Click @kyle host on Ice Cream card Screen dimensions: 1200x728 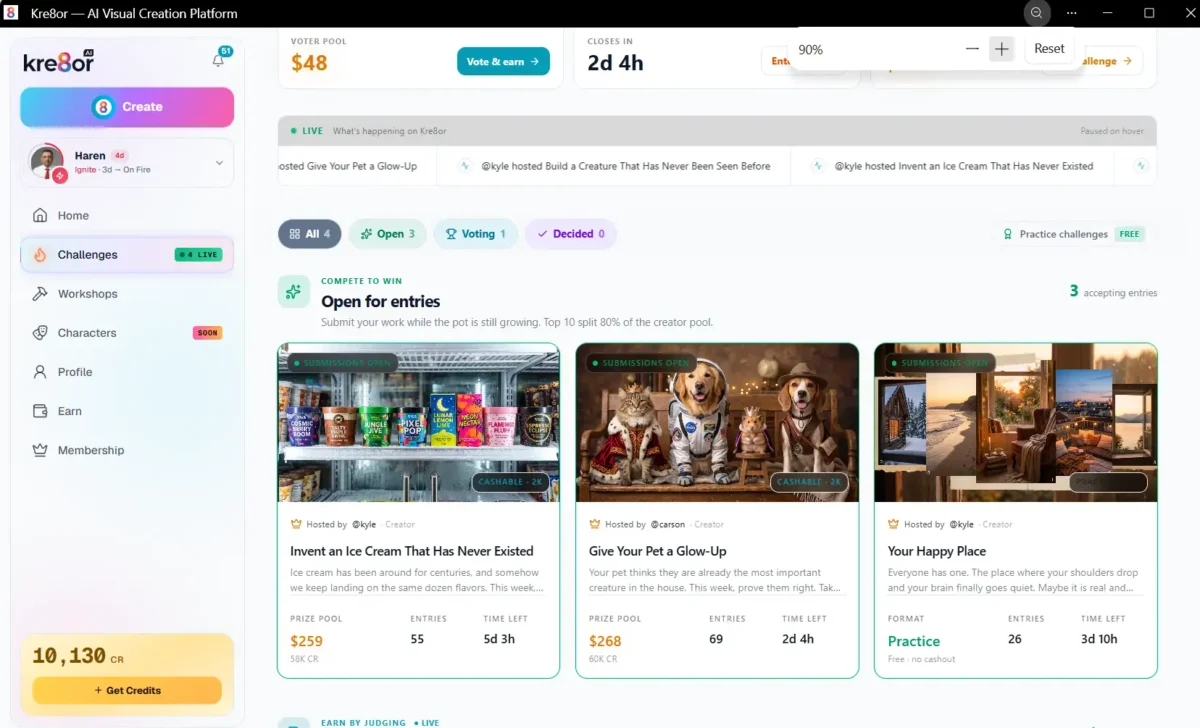click(x=364, y=524)
